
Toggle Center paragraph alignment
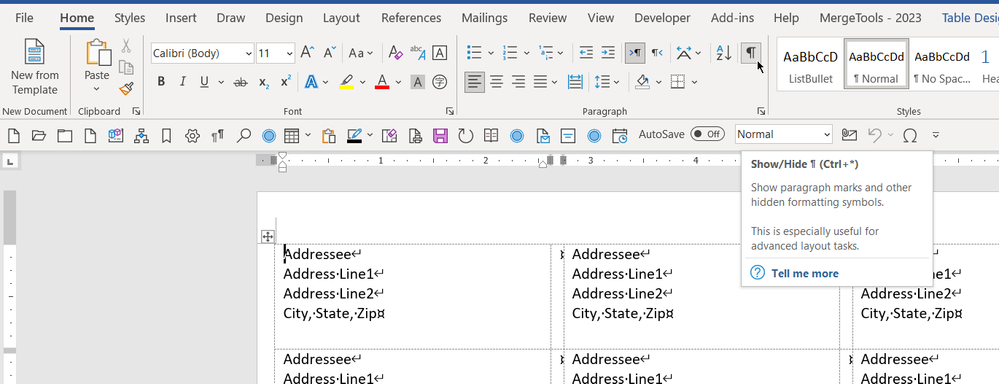point(496,82)
